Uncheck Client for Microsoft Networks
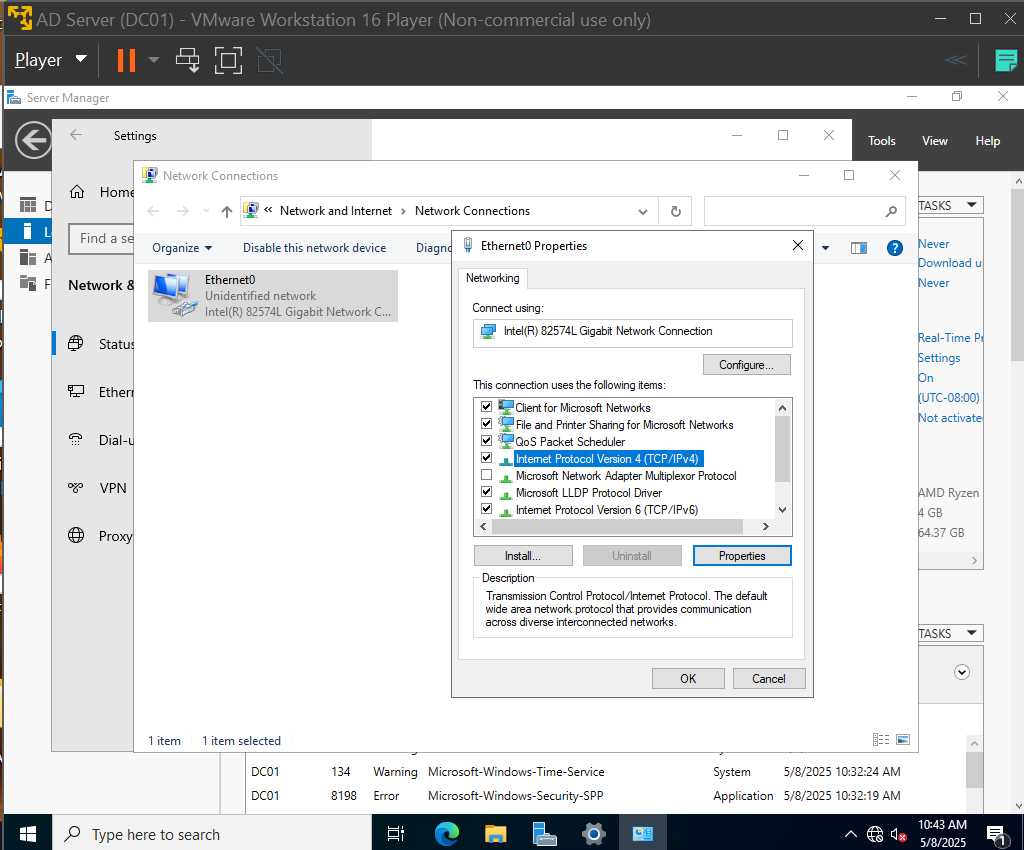 point(487,407)
